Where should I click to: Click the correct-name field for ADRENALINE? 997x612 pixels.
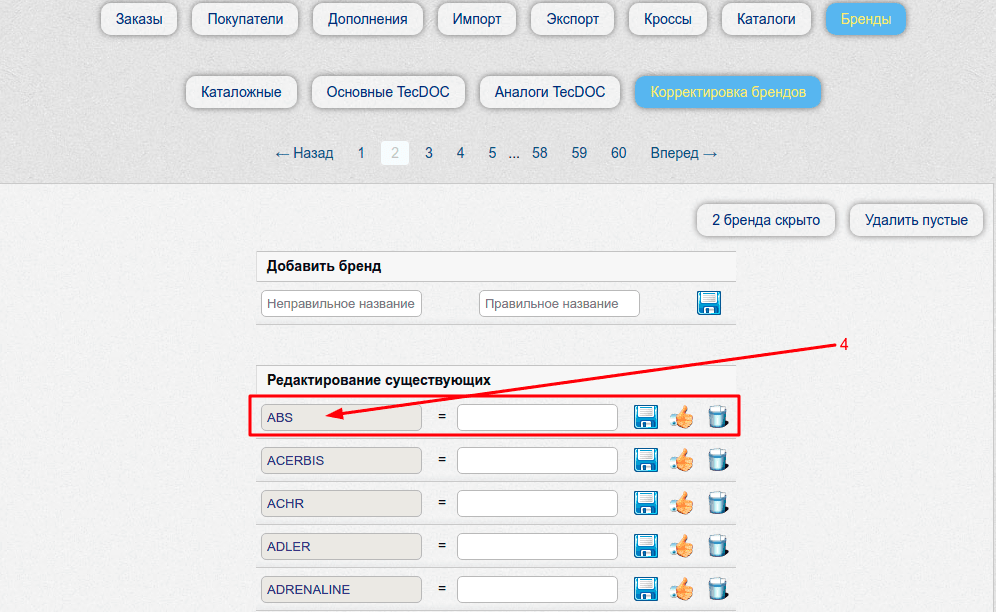click(x=537, y=590)
